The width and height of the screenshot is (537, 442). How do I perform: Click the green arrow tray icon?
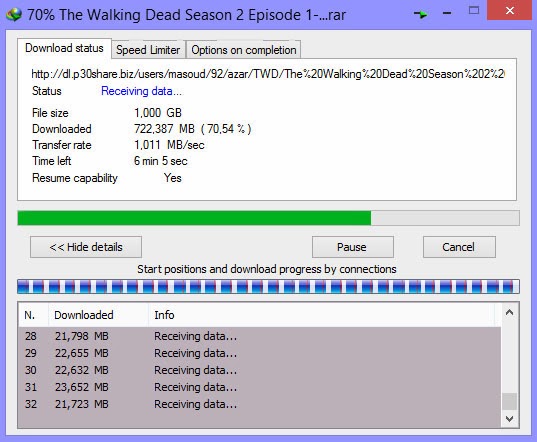421,14
